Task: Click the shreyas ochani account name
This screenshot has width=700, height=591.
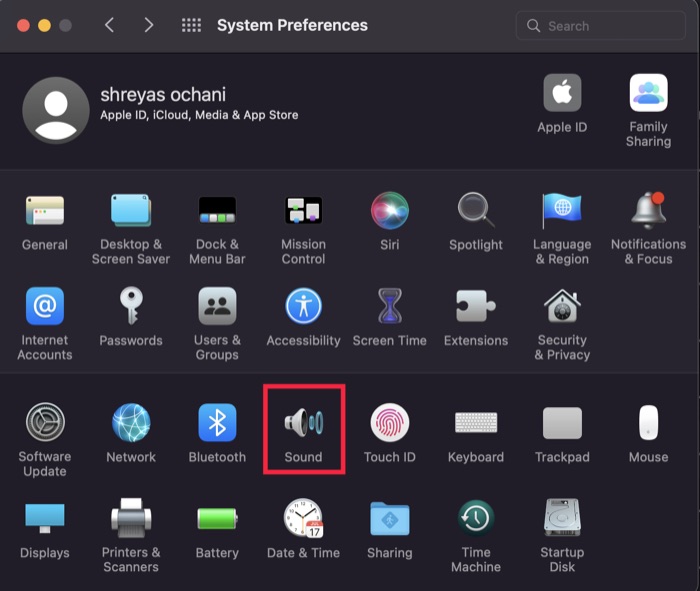Action: pyautogui.click(x=163, y=95)
